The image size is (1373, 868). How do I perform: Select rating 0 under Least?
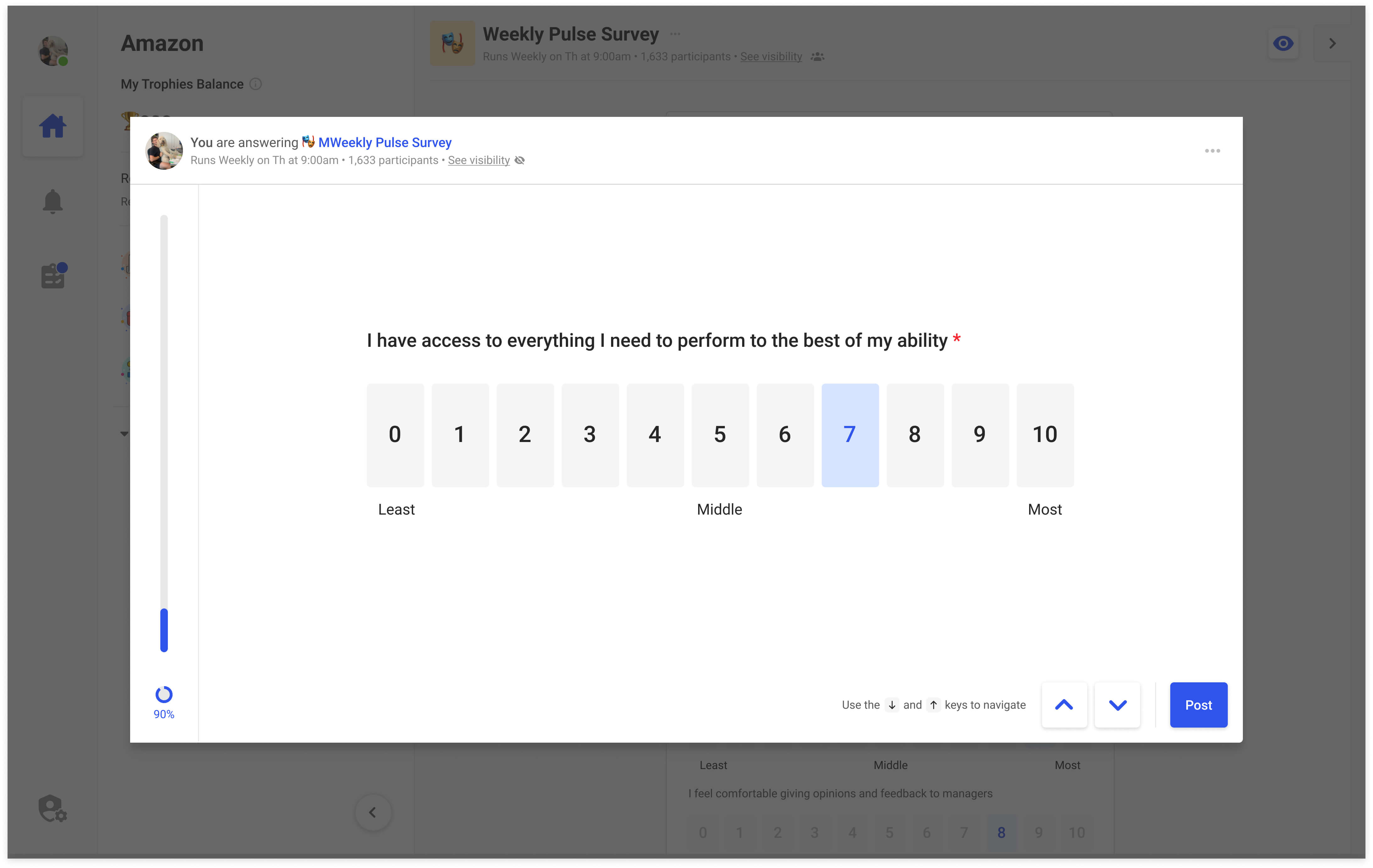(395, 434)
